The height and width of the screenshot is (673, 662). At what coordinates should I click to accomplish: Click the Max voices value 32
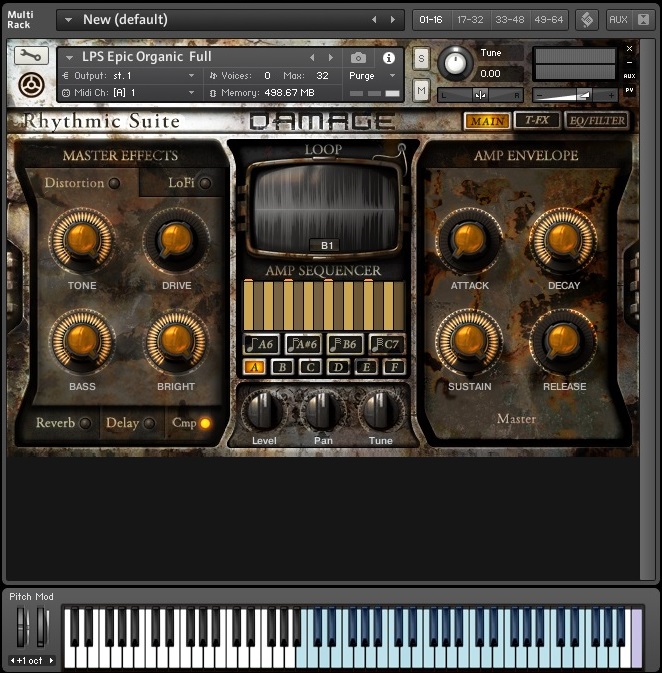pos(322,76)
